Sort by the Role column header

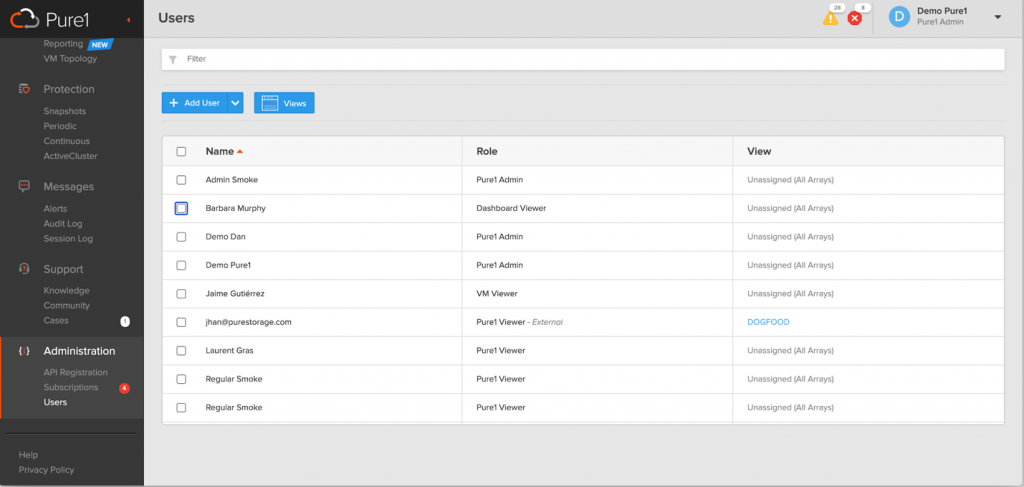coord(487,151)
